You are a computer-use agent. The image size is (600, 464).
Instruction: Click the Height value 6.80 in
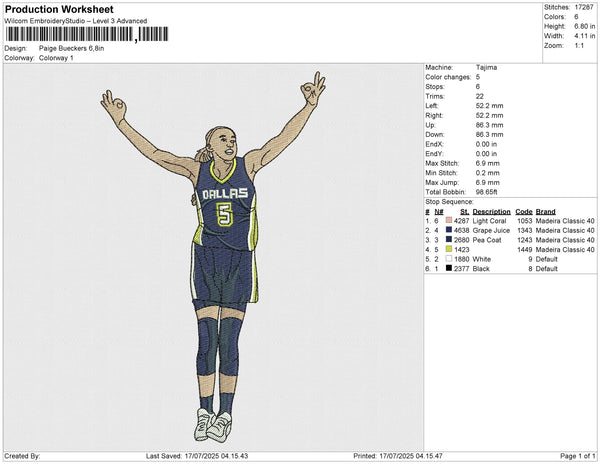coord(584,26)
